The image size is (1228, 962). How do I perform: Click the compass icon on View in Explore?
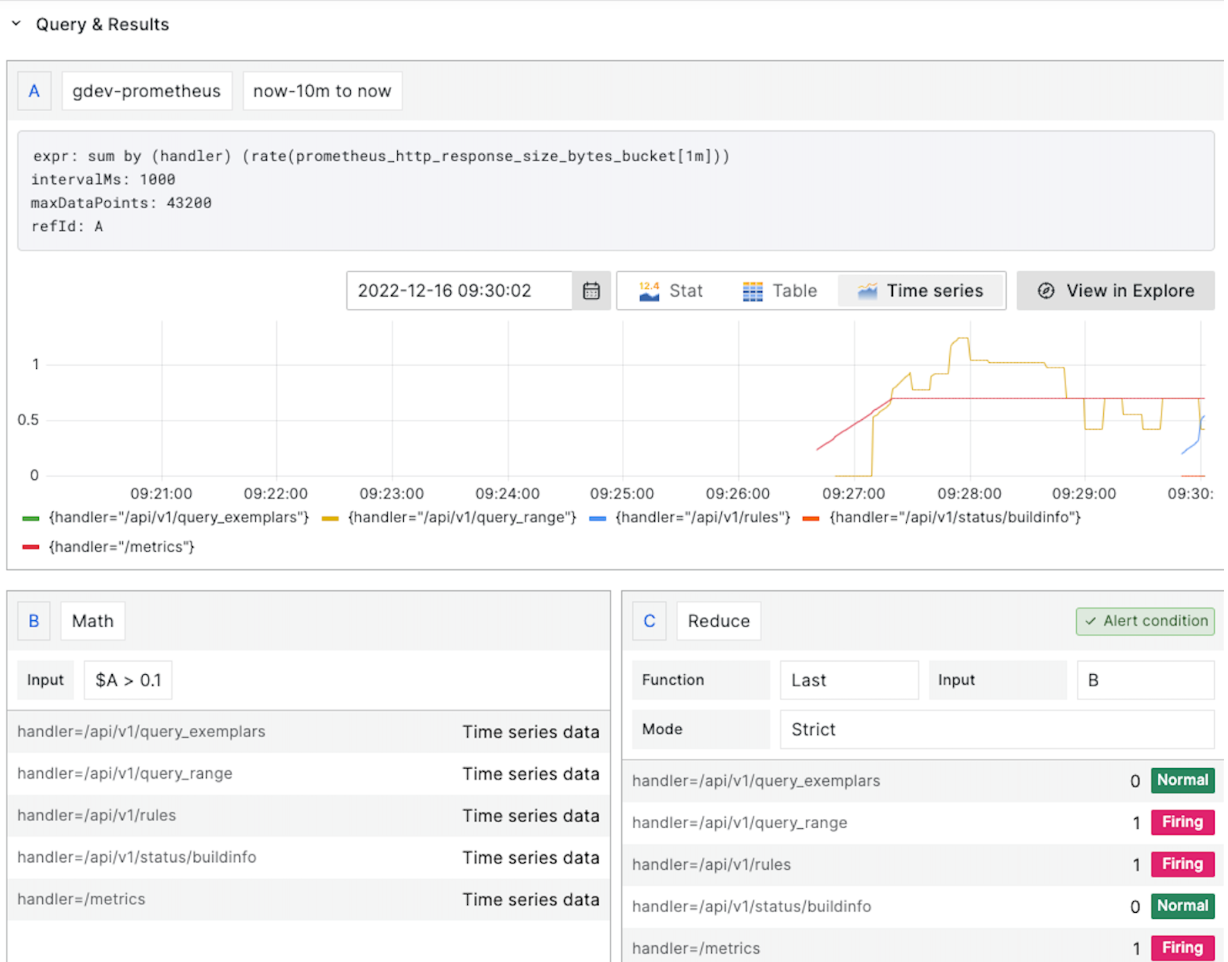(1045, 291)
